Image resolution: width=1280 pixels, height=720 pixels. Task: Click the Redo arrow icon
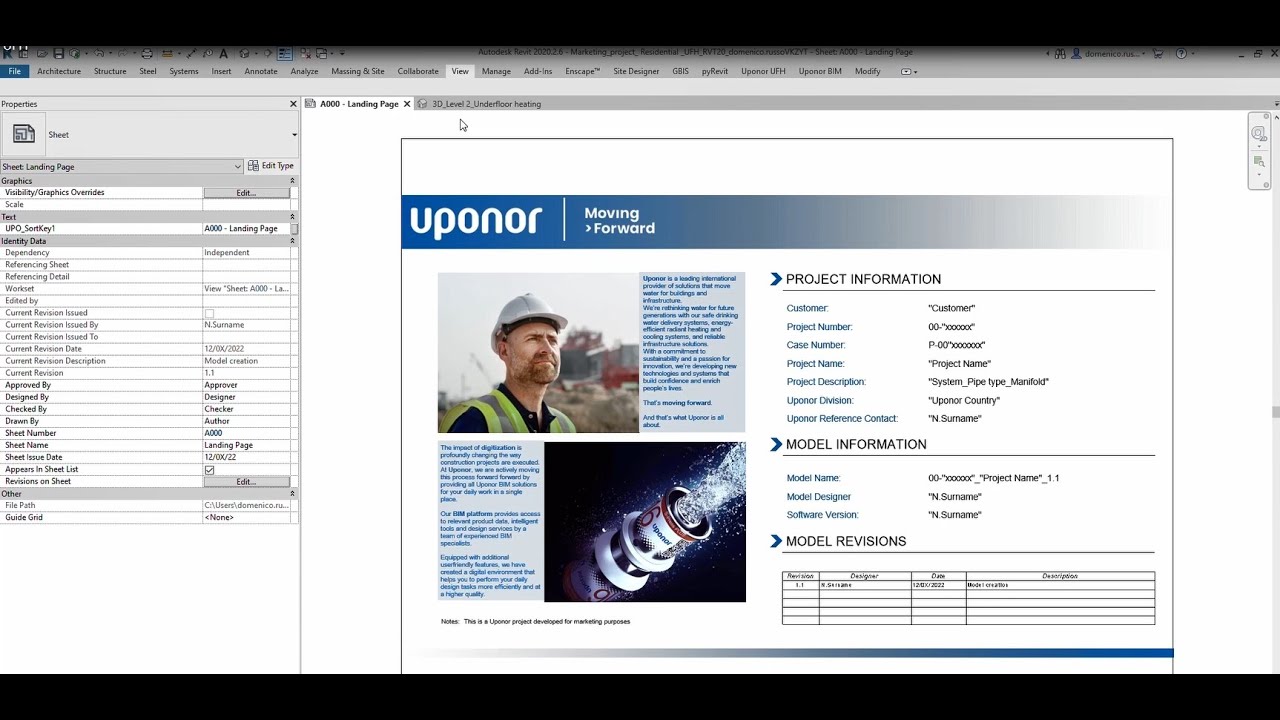pyautogui.click(x=123, y=53)
